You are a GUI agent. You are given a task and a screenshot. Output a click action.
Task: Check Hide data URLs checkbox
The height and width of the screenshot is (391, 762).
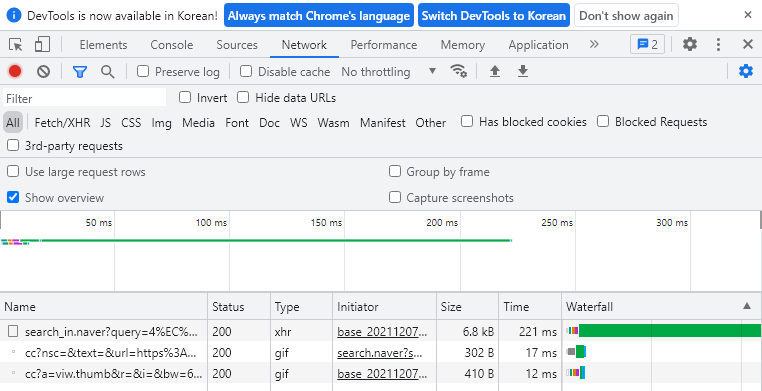pyautogui.click(x=243, y=98)
